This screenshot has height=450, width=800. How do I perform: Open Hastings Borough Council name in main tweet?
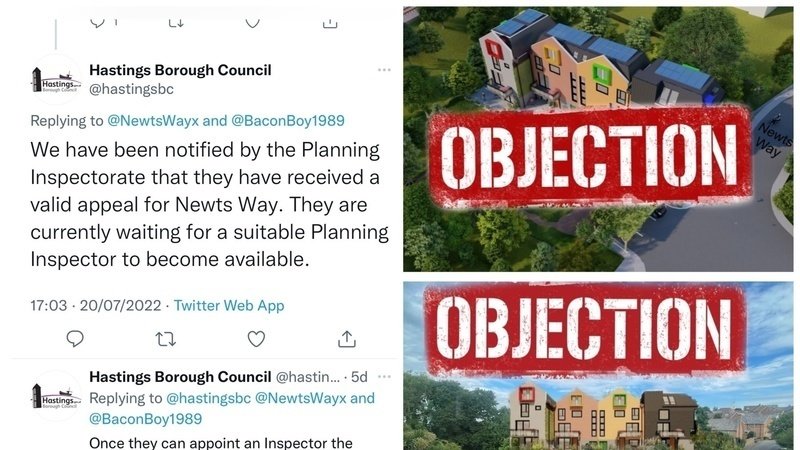180,70
